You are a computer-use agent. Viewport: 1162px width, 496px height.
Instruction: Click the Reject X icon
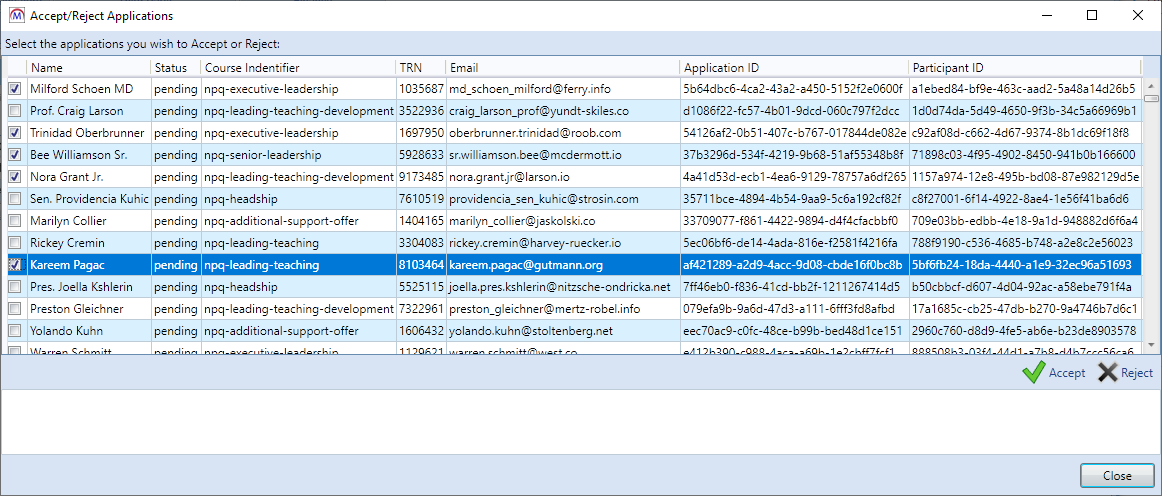[1106, 373]
